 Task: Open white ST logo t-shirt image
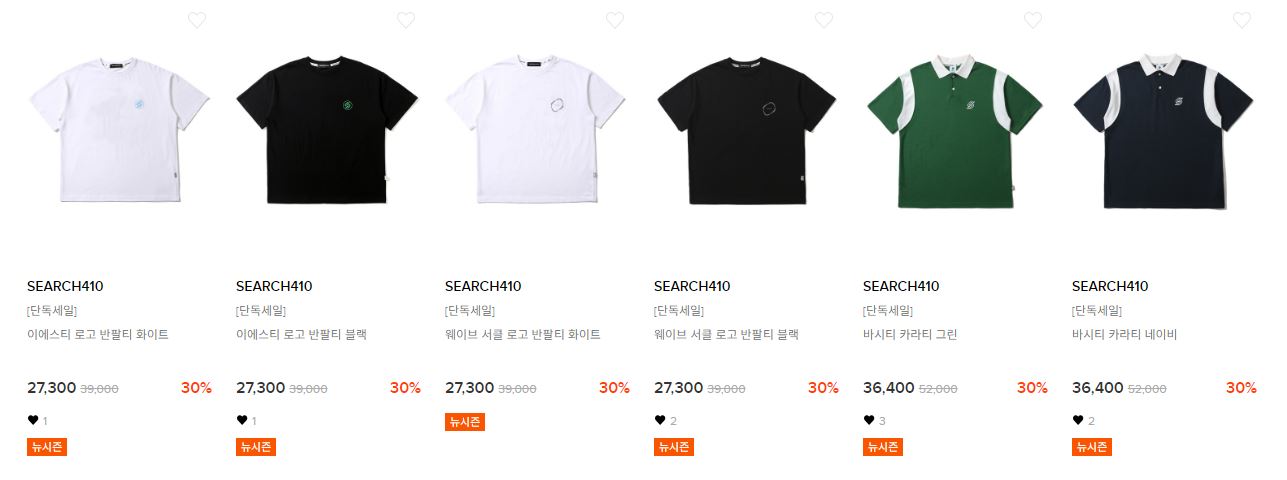pyautogui.click(x=119, y=132)
